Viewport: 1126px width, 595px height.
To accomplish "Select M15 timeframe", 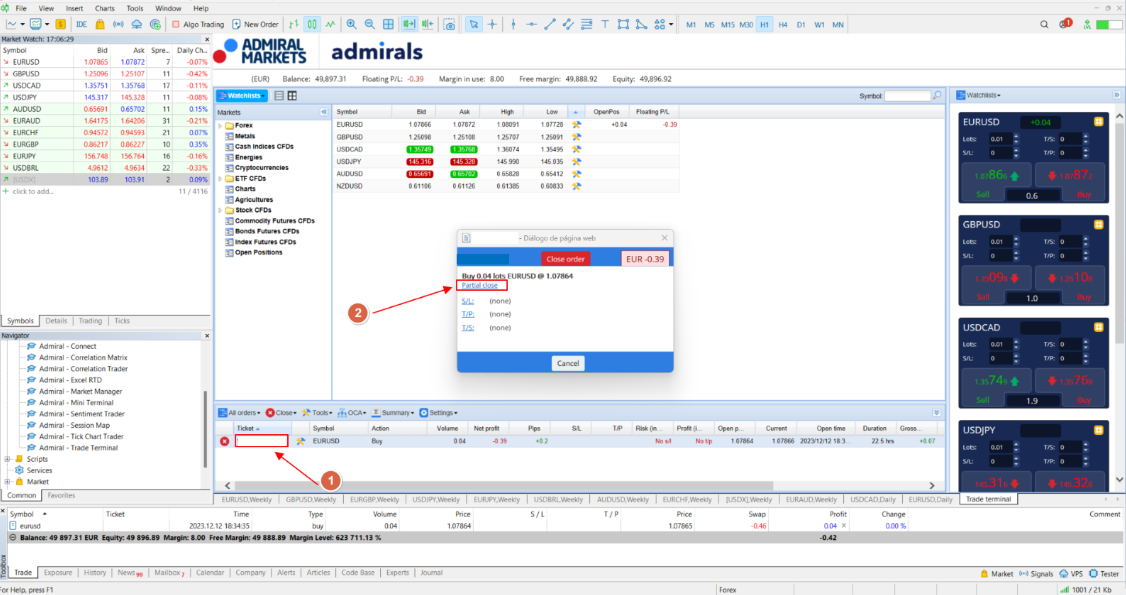I will point(727,24).
